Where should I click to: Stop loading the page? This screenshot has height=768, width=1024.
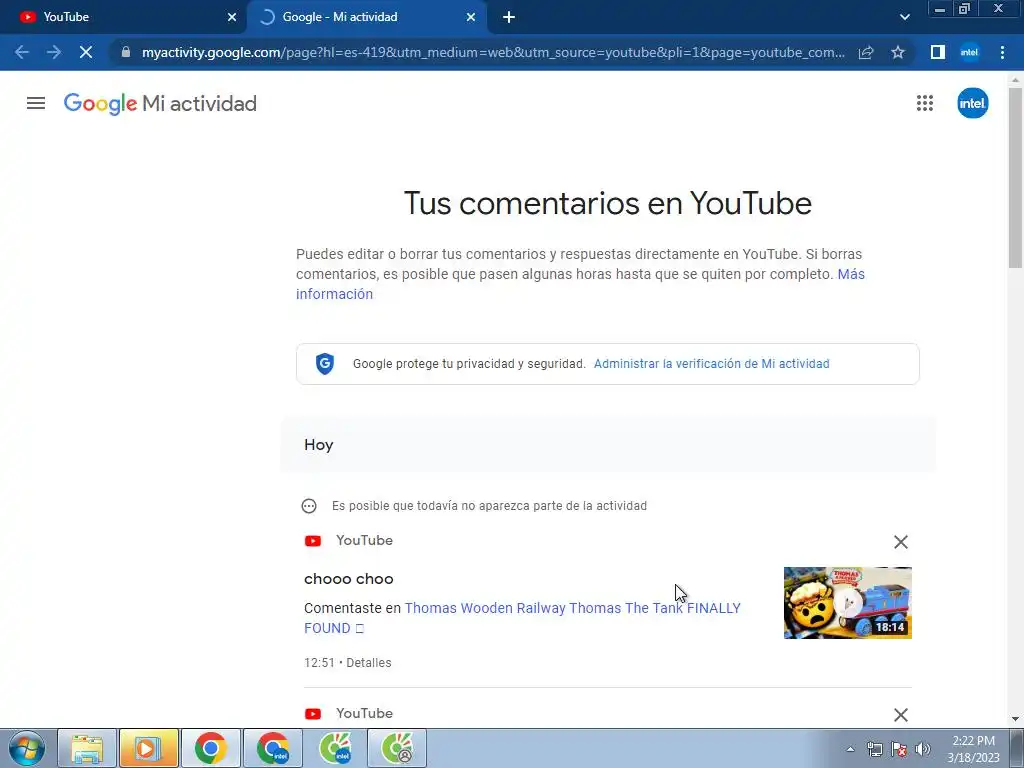(x=86, y=52)
